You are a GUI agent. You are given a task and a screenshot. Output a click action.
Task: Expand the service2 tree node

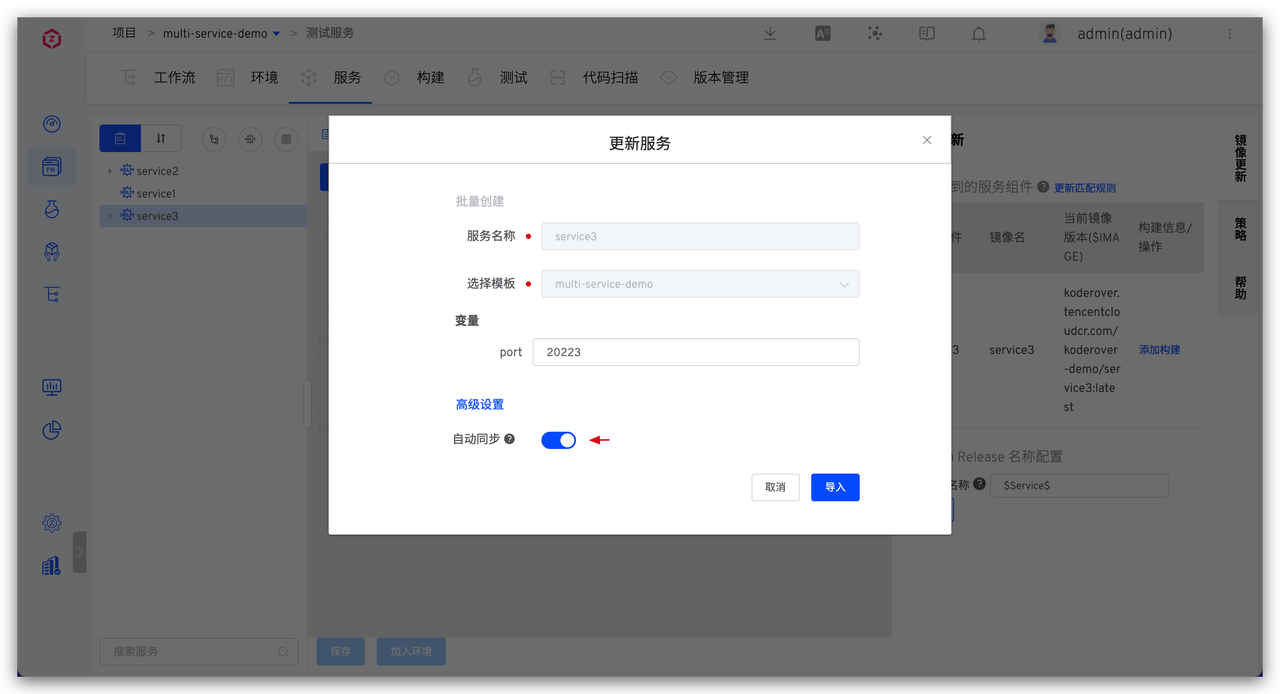(110, 171)
